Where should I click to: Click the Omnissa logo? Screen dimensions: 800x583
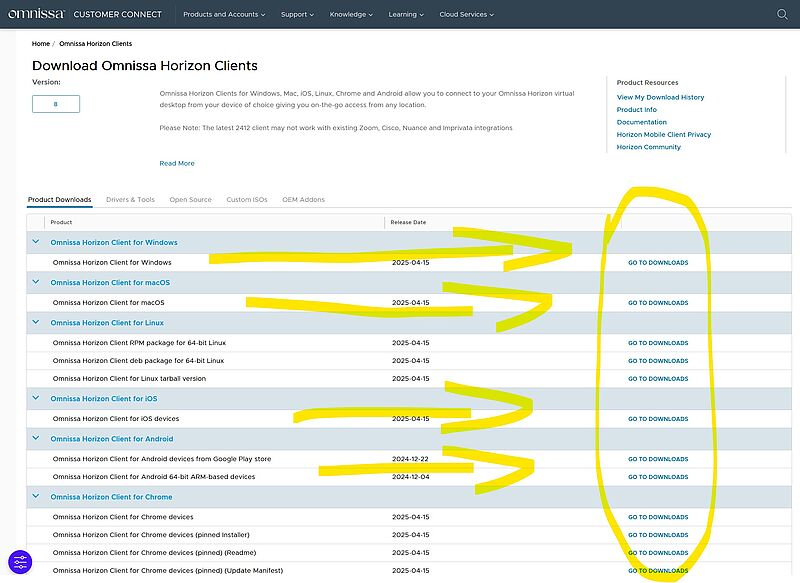[x=36, y=14]
